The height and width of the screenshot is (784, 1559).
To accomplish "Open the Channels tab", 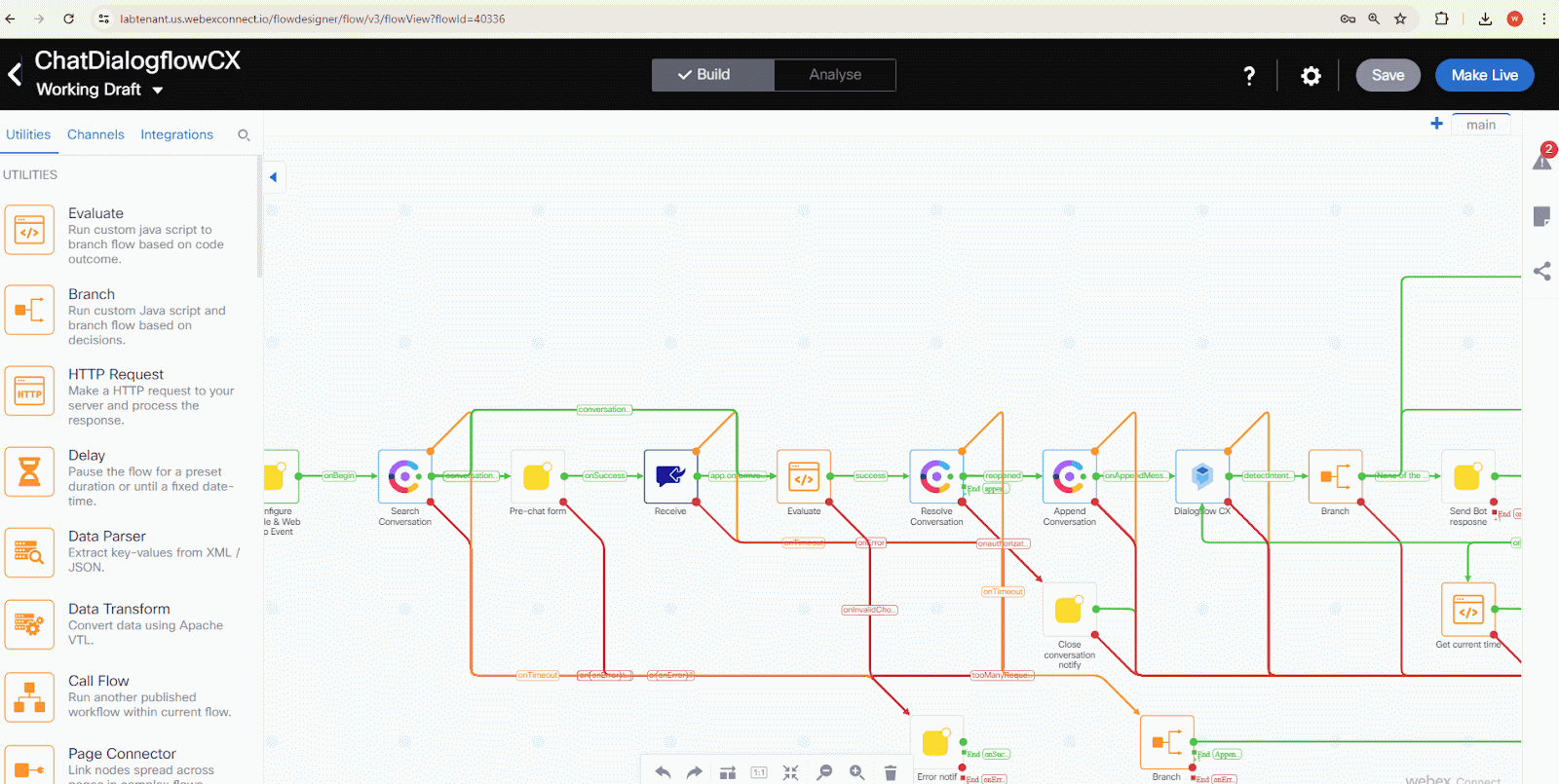I will coord(95,134).
